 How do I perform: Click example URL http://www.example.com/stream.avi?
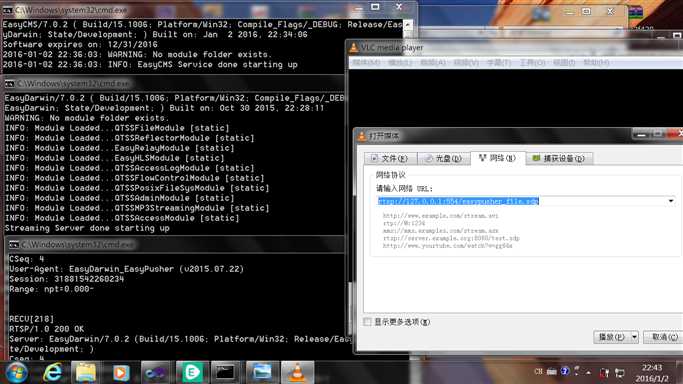click(440, 216)
